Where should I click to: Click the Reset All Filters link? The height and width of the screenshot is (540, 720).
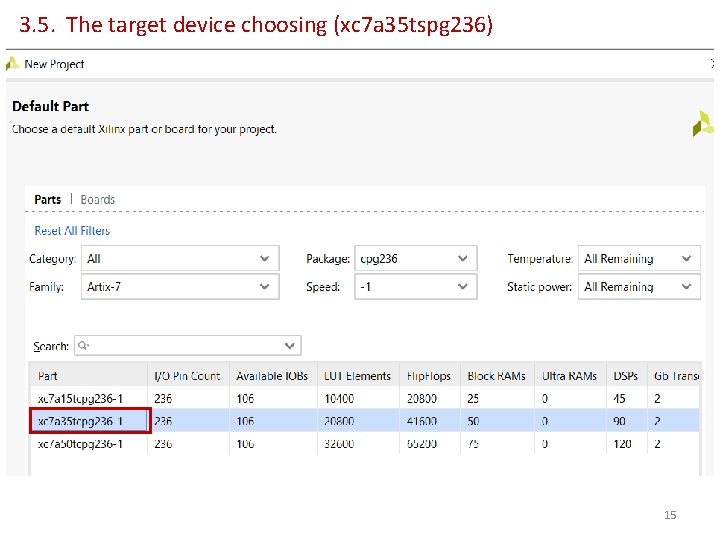(72, 231)
